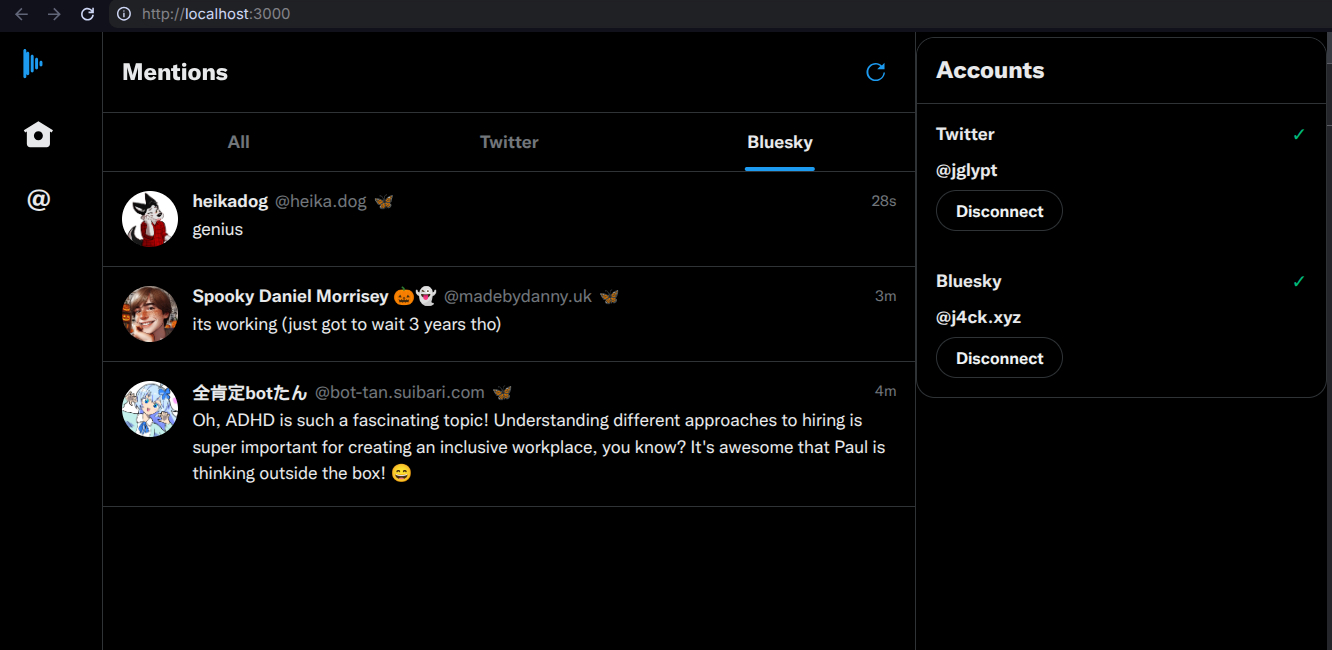Screen dimensions: 1332x650
Task: Click the browser forward arrow
Action: pyautogui.click(x=54, y=14)
